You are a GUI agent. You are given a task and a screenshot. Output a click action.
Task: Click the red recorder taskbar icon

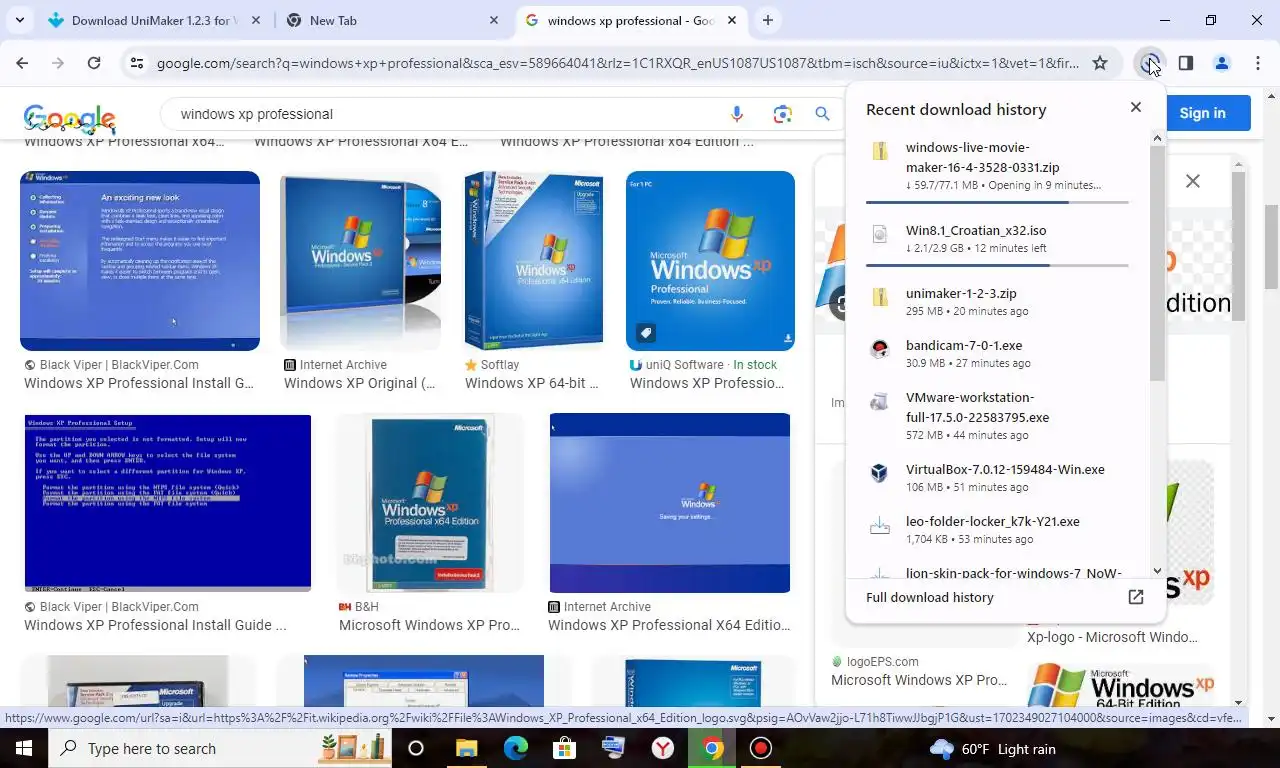click(x=761, y=748)
